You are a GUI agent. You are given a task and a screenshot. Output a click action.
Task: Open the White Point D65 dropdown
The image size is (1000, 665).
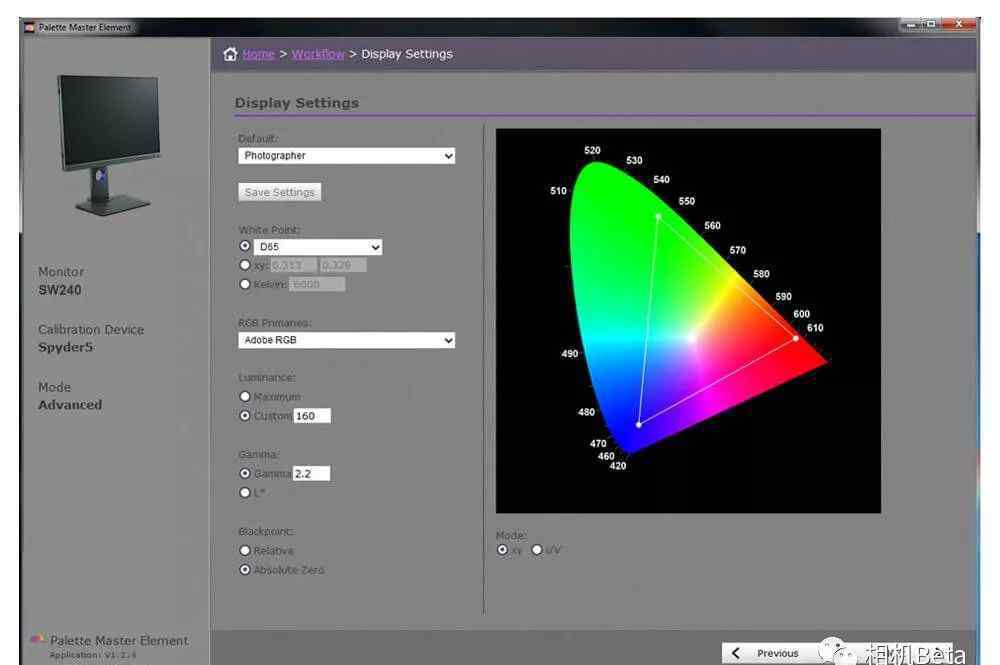pyautogui.click(x=318, y=247)
